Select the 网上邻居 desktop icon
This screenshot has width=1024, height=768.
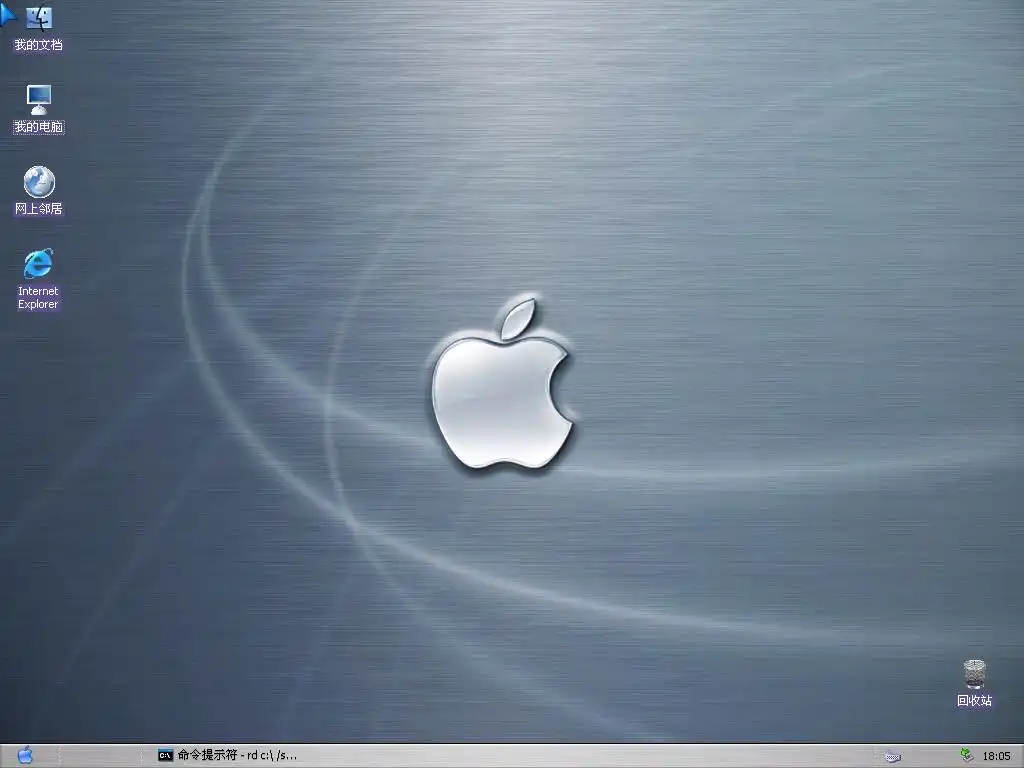coord(39,190)
